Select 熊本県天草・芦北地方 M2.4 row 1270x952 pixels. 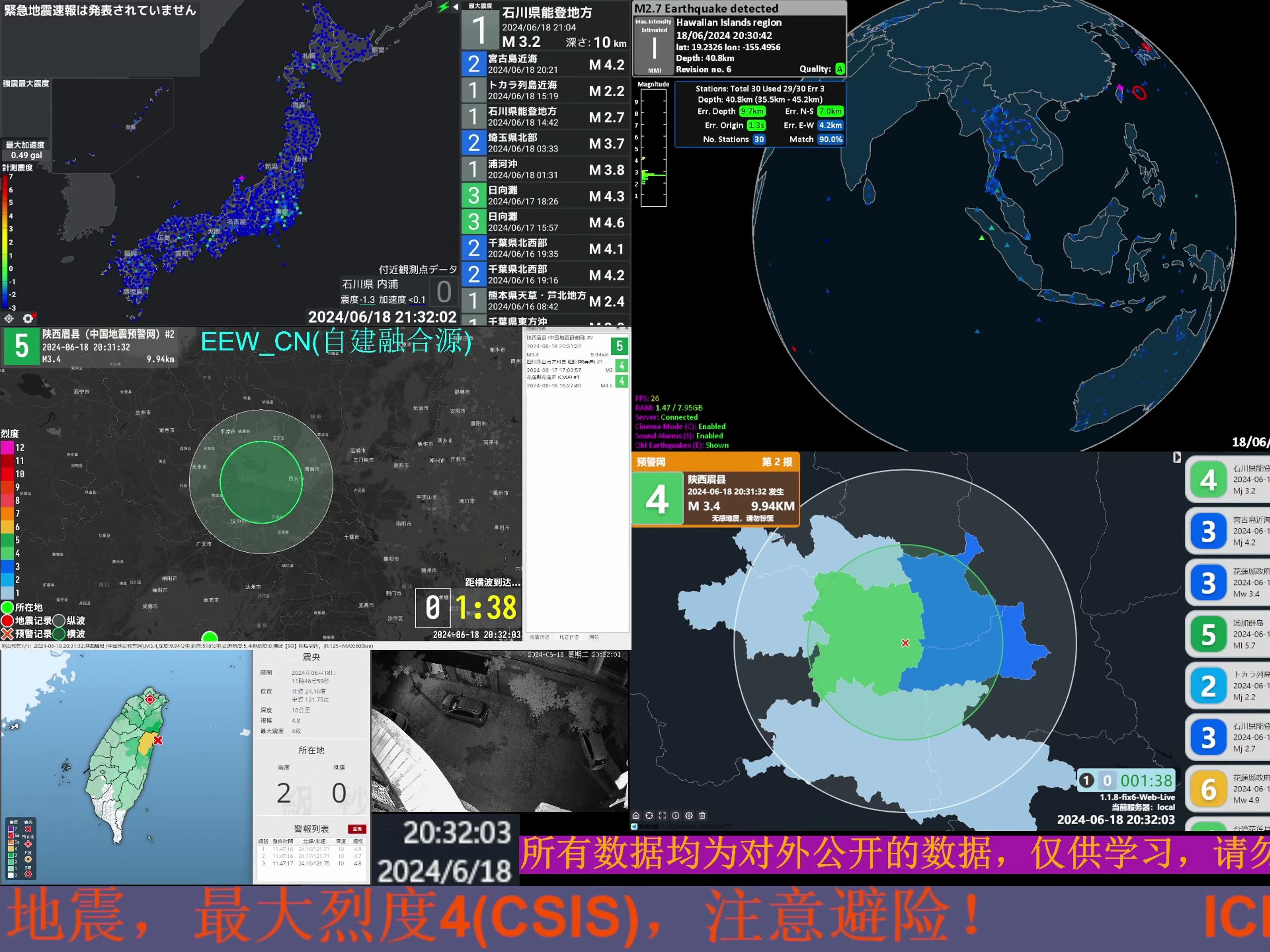[x=545, y=301]
